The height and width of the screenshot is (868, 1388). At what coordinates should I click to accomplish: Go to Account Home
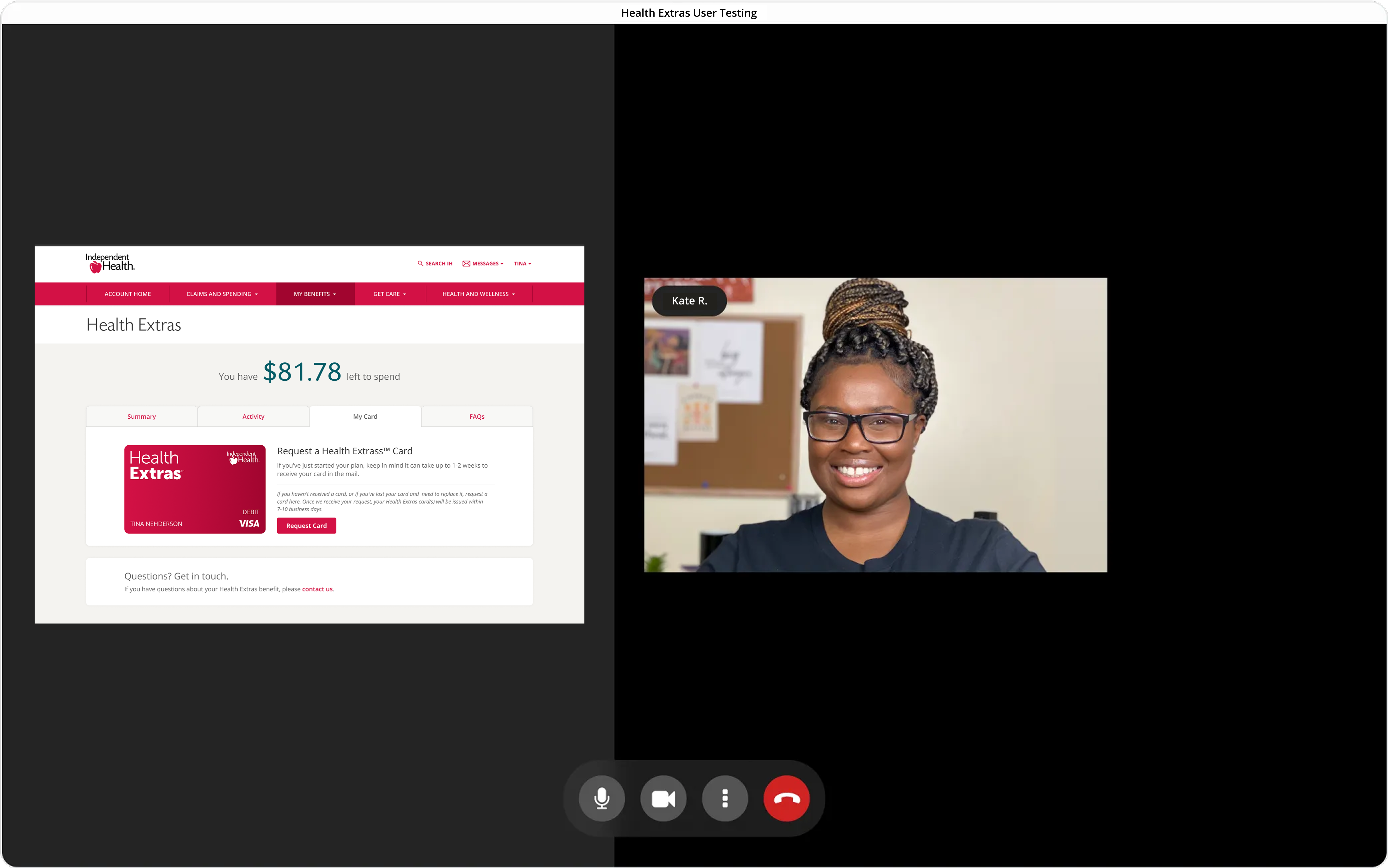128,294
